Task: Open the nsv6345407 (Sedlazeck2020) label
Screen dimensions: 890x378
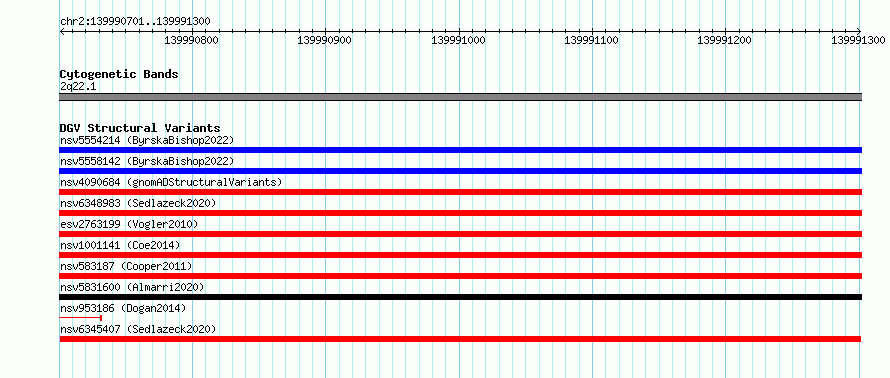Action: click(138, 329)
